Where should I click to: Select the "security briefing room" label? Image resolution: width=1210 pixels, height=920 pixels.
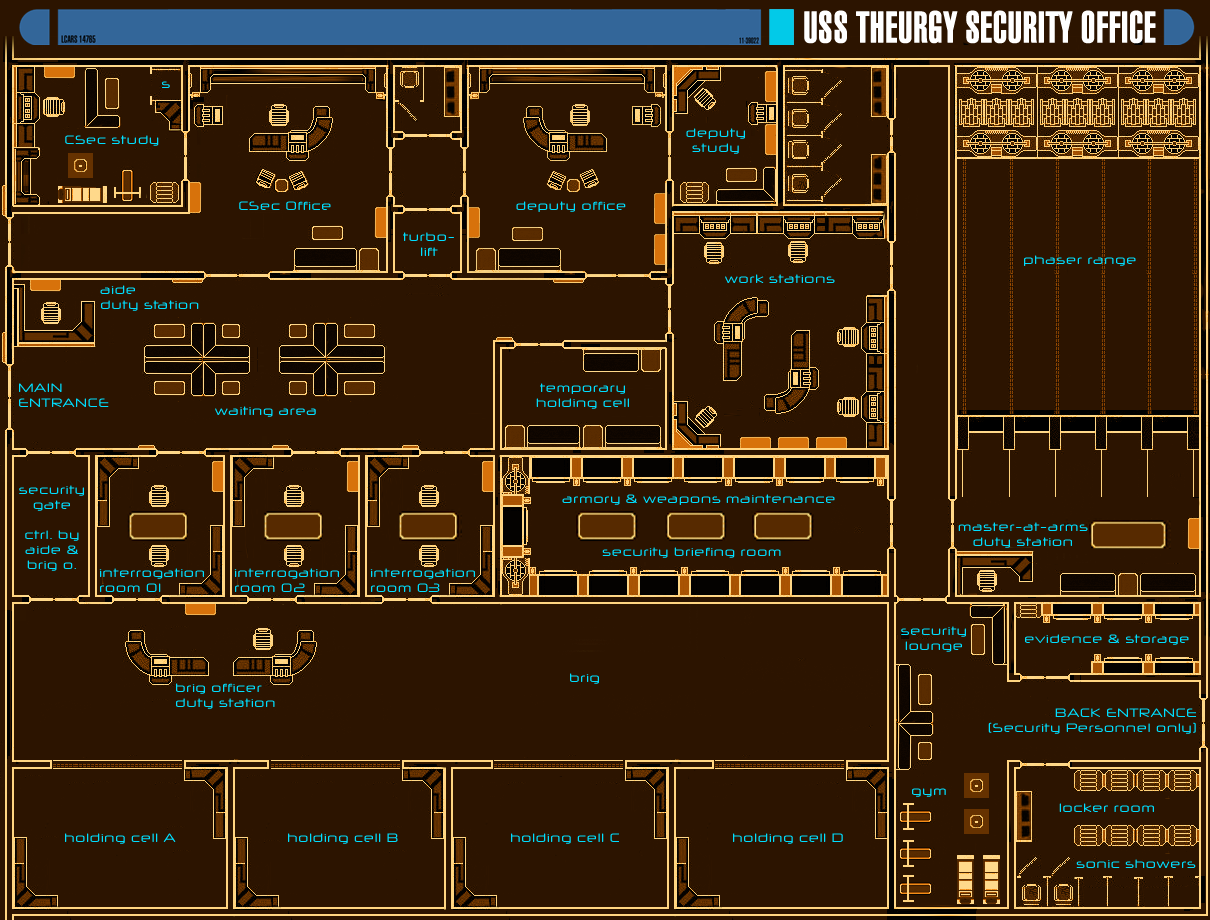(691, 552)
